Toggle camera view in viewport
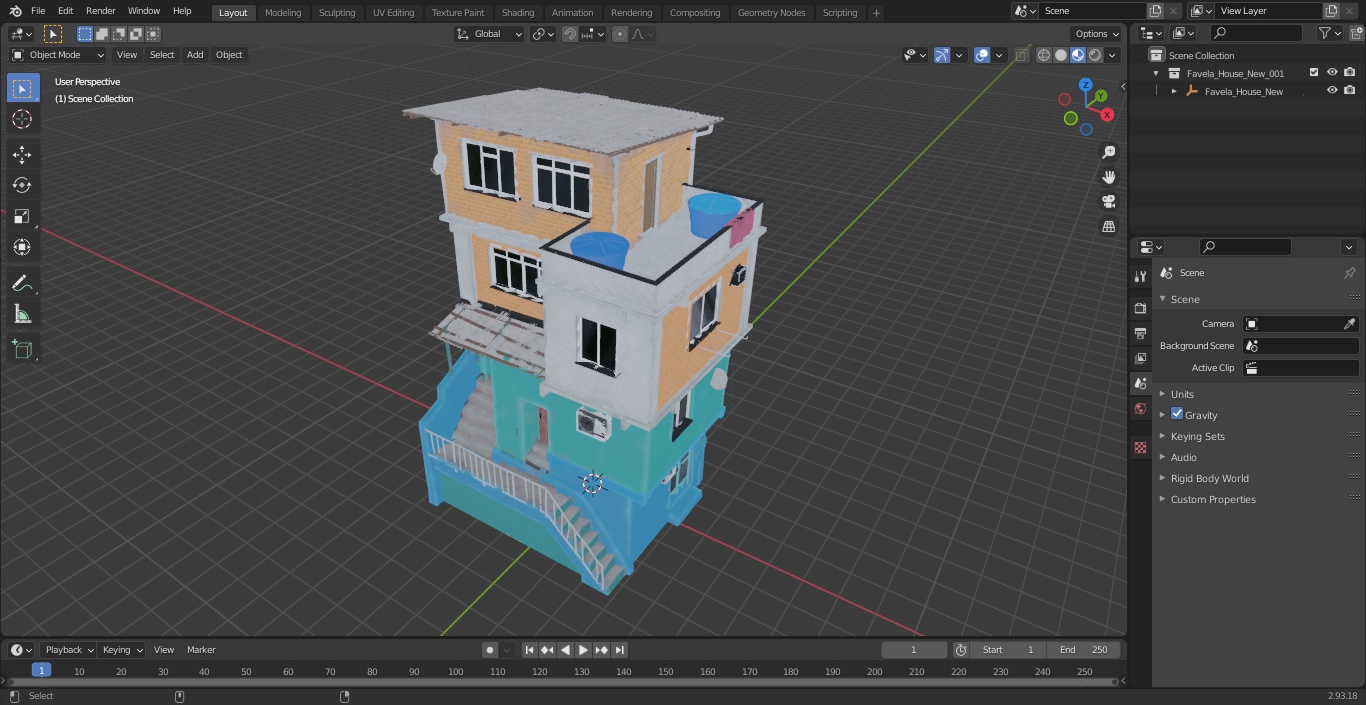The height and width of the screenshot is (705, 1366). [x=1108, y=202]
